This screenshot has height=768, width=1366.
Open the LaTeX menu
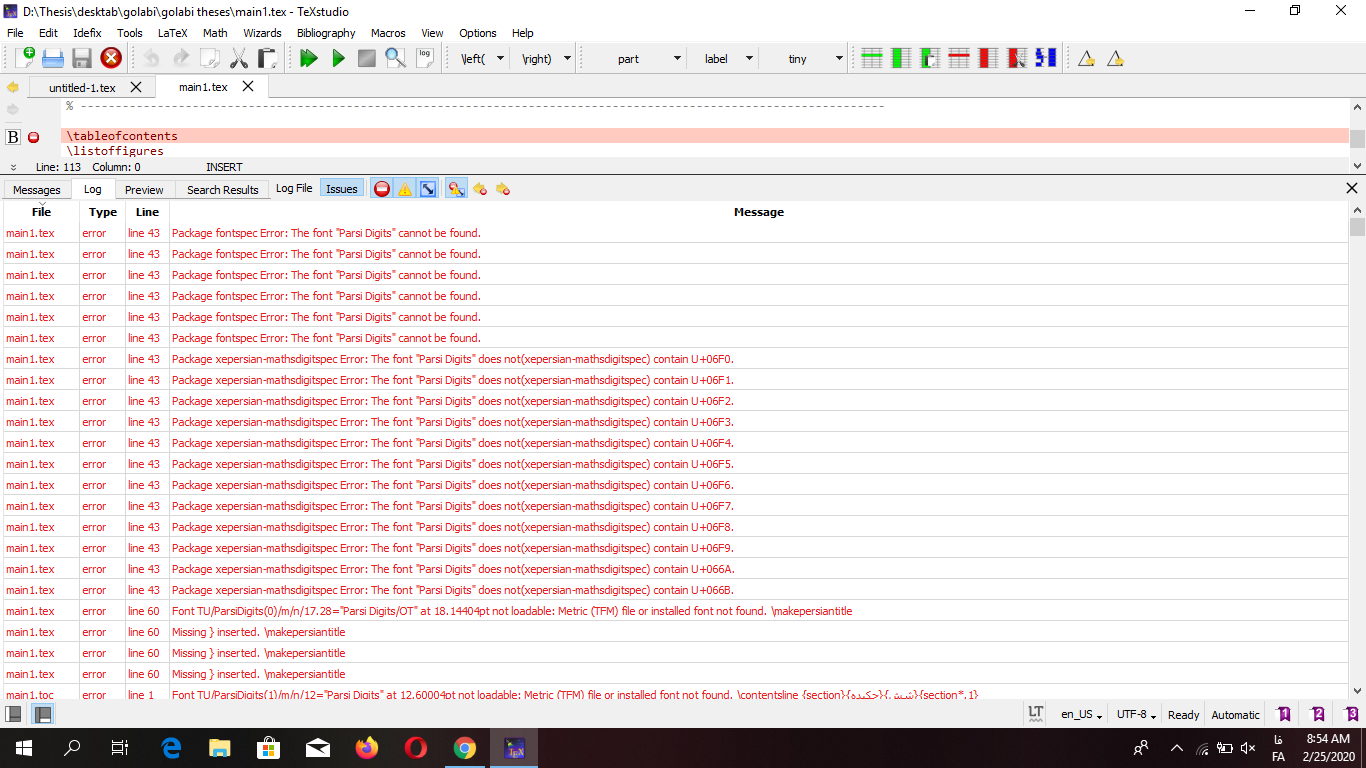[x=172, y=33]
